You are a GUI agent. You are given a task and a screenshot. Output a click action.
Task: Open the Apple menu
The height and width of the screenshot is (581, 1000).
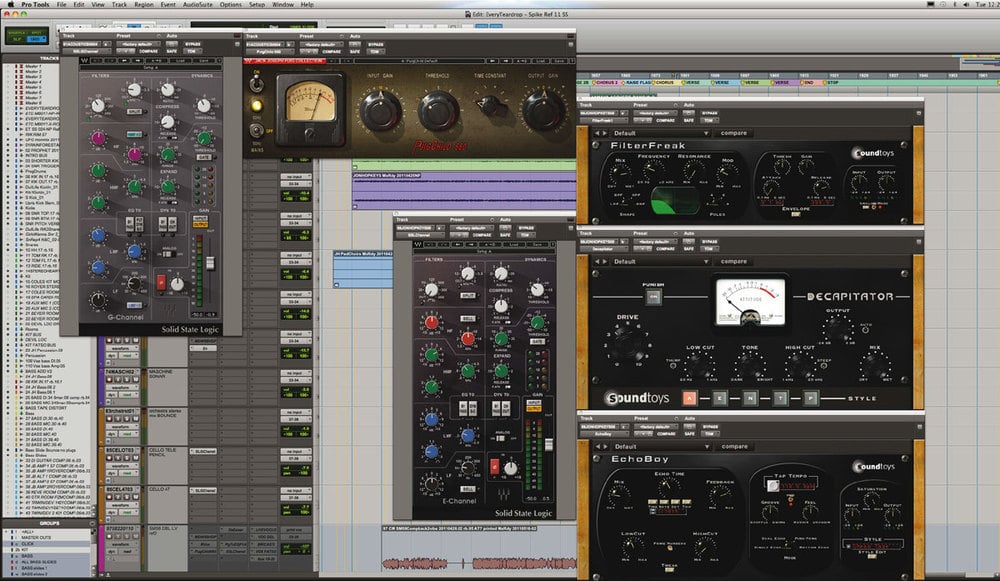11,4
